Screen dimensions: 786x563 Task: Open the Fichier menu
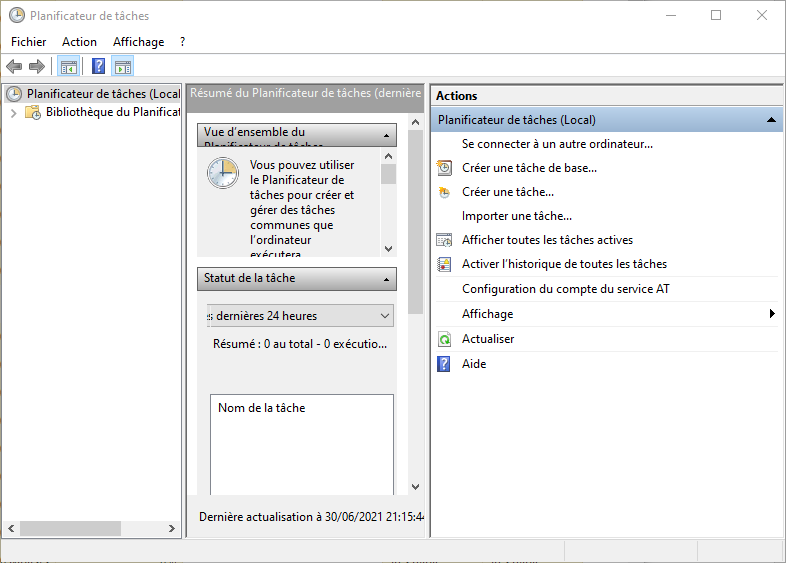tap(29, 42)
